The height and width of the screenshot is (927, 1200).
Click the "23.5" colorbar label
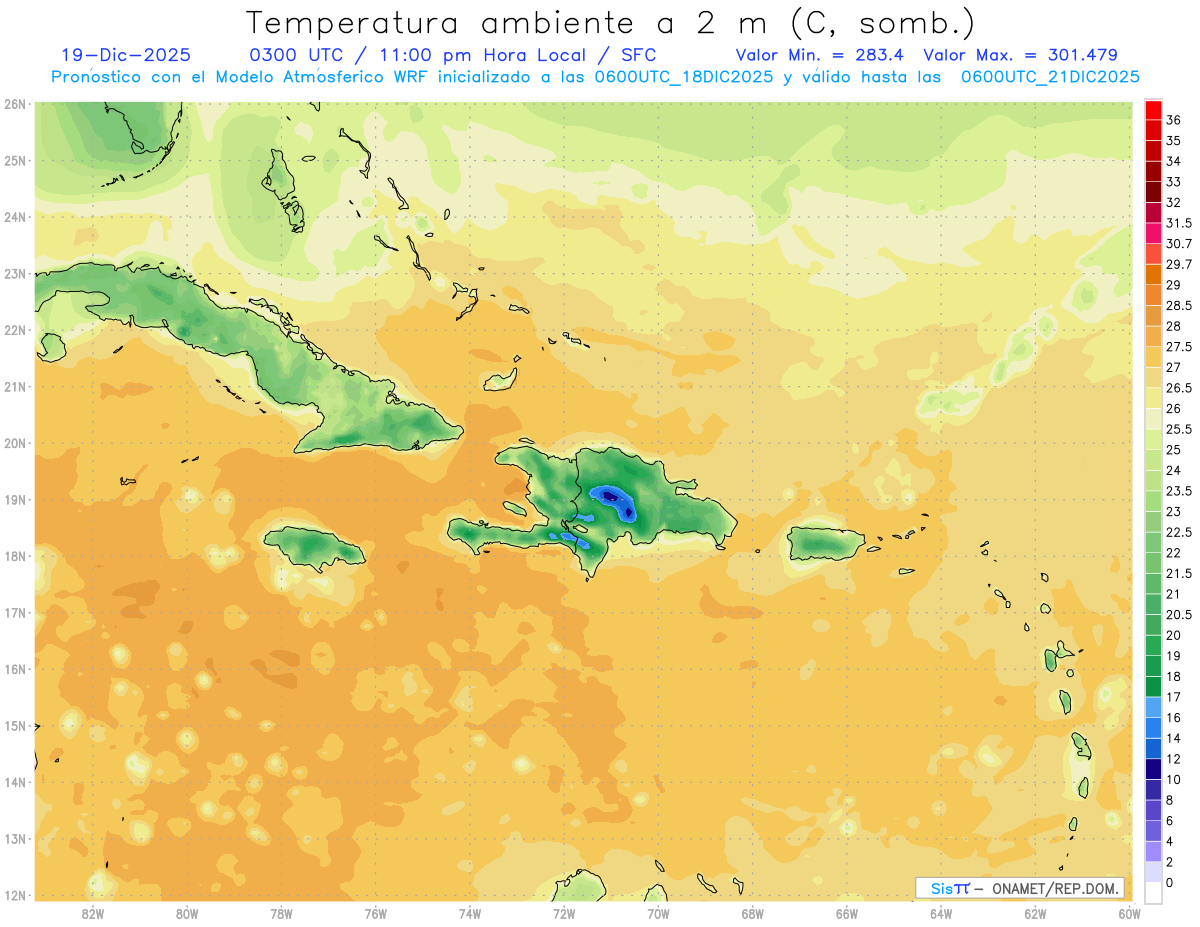pos(1178,491)
